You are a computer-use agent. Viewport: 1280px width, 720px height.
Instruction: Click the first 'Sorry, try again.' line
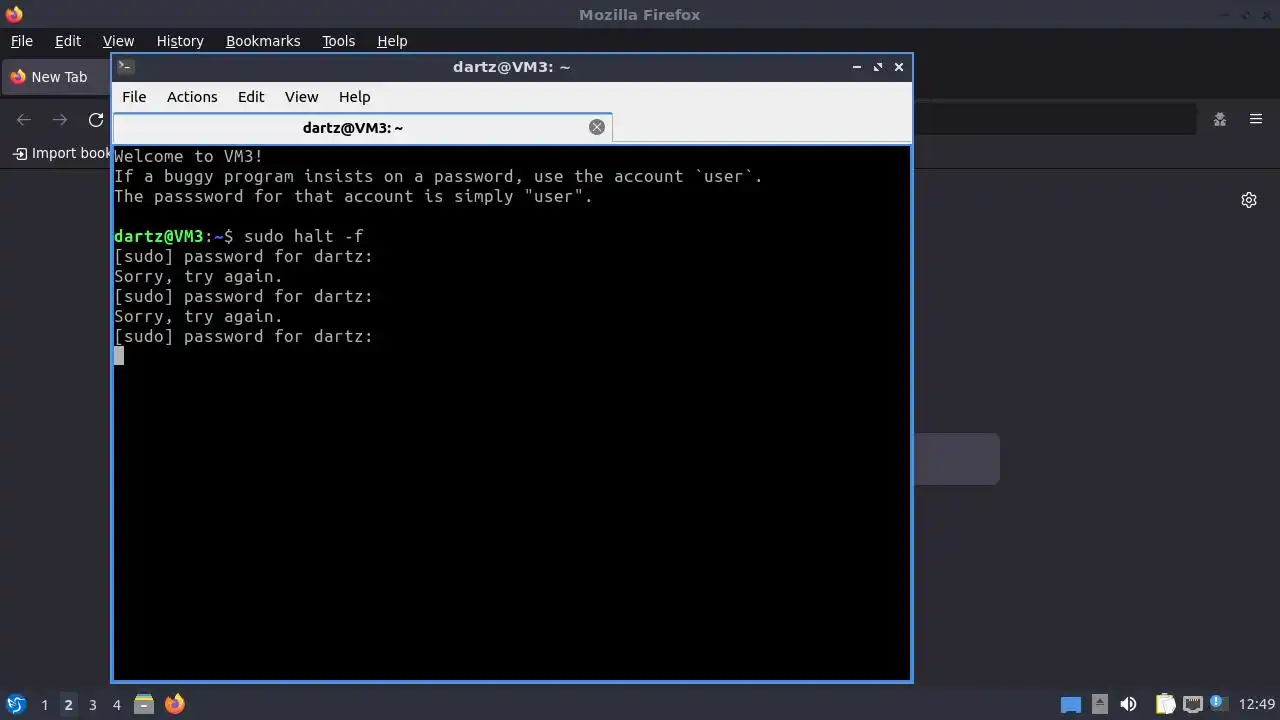198,276
